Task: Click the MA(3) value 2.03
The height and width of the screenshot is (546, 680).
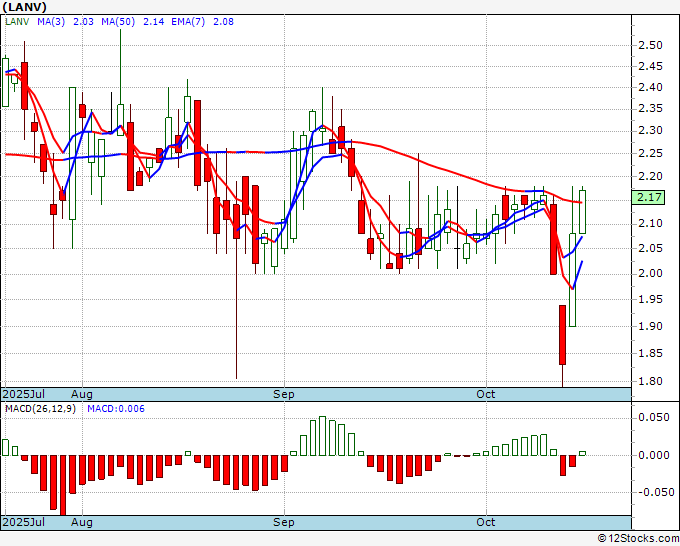Action: click(x=83, y=22)
